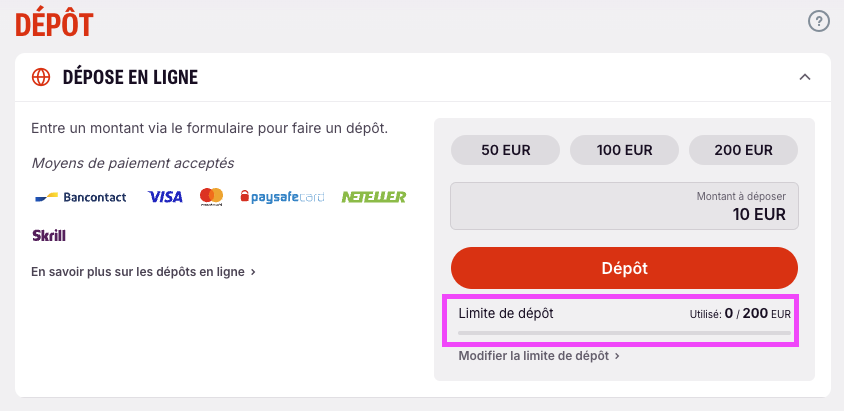Click the Limite de dépôt label

tap(506, 313)
